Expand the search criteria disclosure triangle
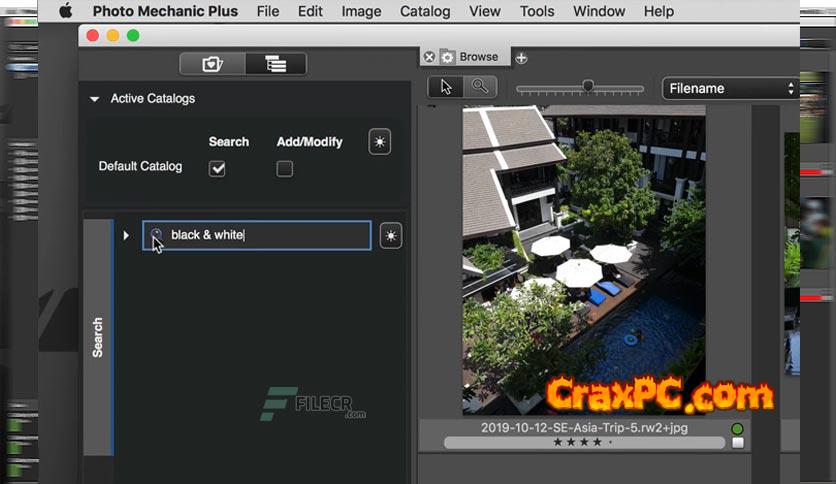Screen dimensions: 836x484 pos(126,236)
